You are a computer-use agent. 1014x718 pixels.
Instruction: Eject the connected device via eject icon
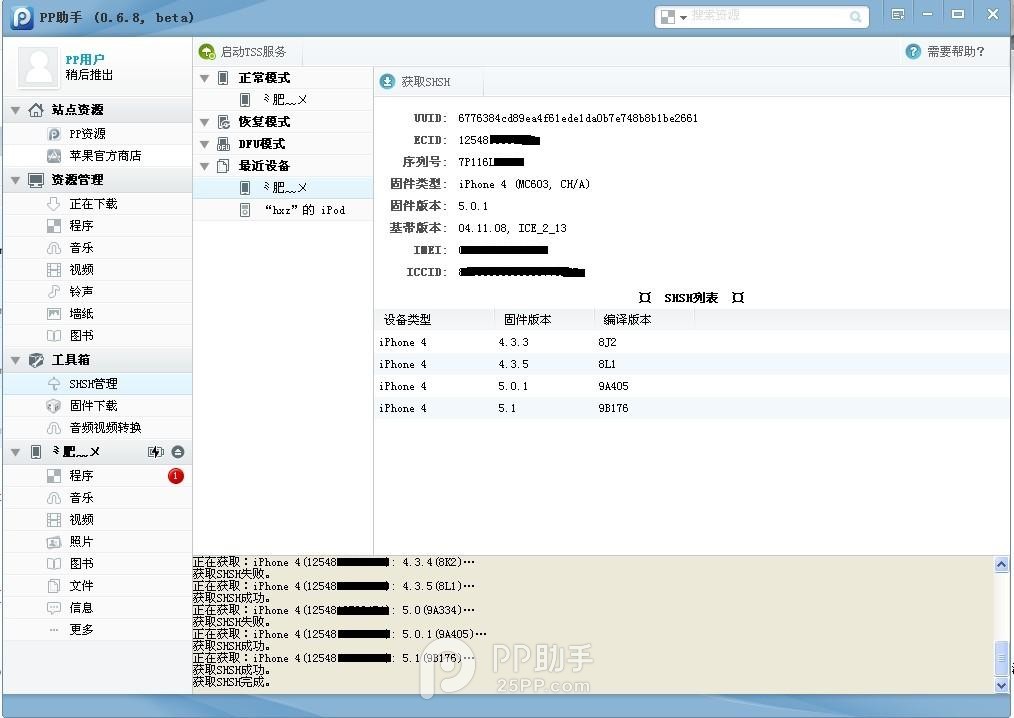point(177,452)
